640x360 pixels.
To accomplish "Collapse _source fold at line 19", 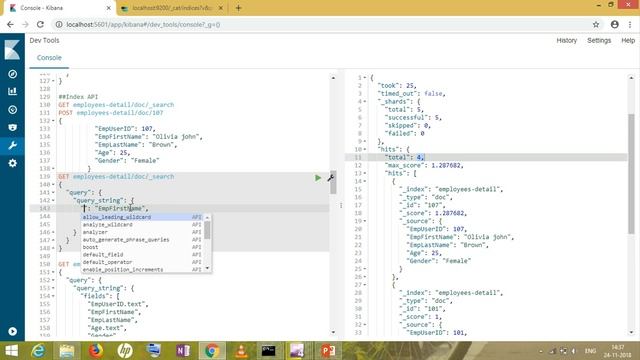I will click(365, 221).
